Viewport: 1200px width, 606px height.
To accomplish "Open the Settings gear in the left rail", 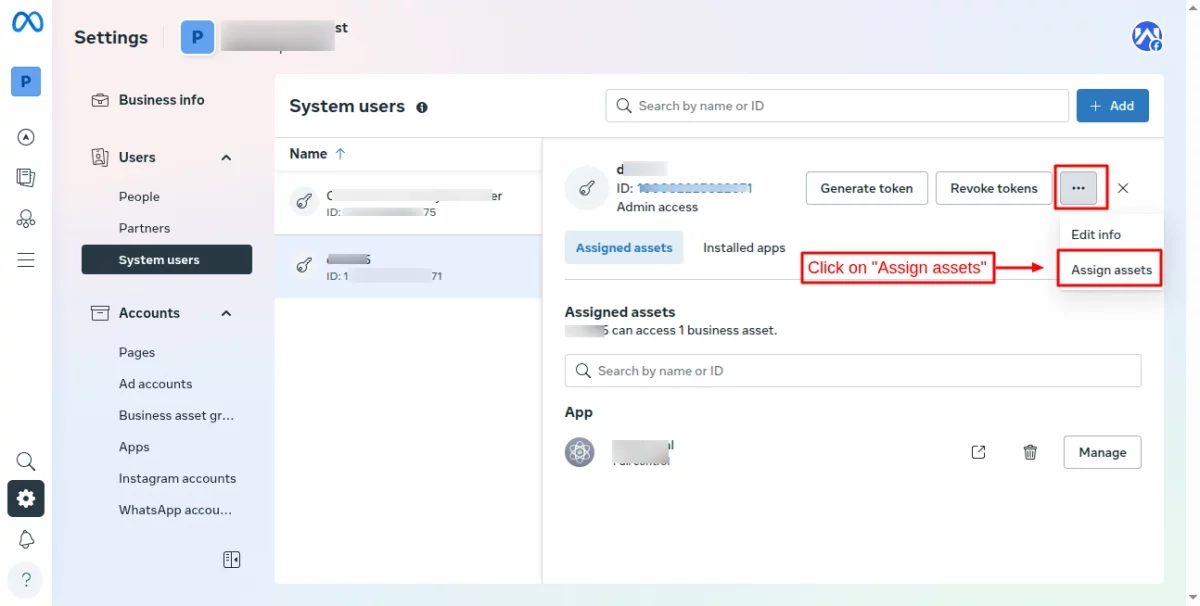I will click(25, 498).
